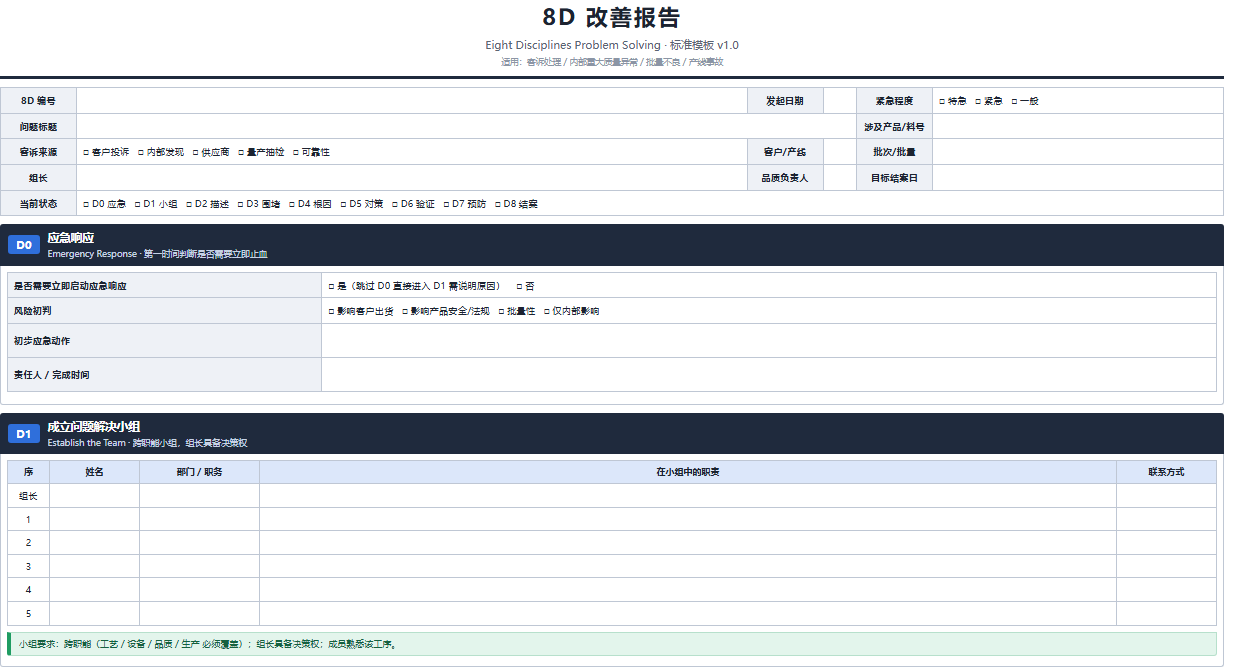The image size is (1240, 667).
Task: Click the 在小组中的职责 column header
Action: coord(688,472)
